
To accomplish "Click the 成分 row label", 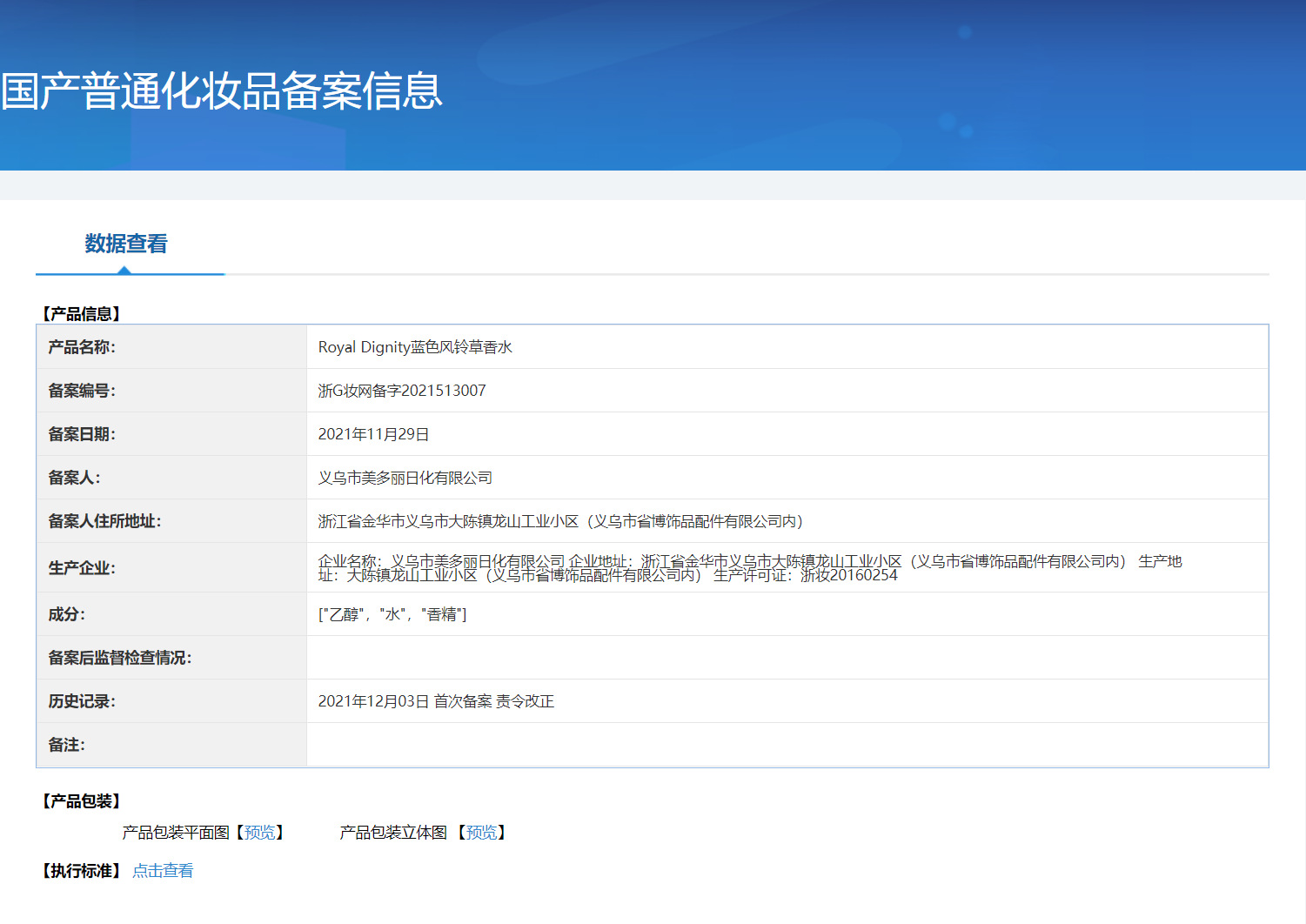I will 66,614.
